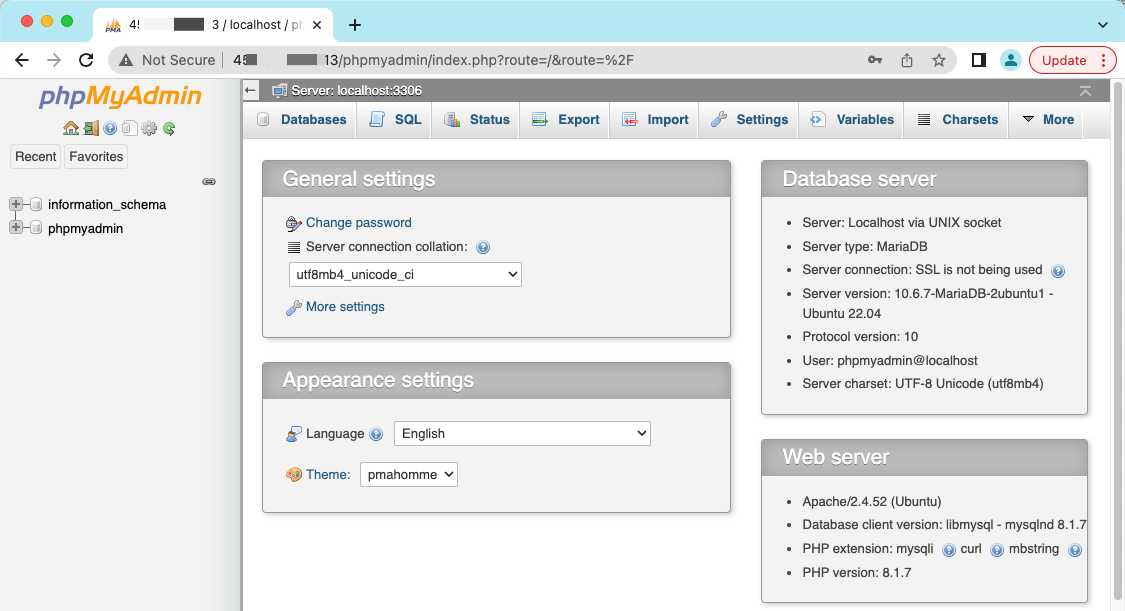This screenshot has width=1125, height=611.
Task: Click 'Protocol version: 10' text
Action: coord(860,336)
